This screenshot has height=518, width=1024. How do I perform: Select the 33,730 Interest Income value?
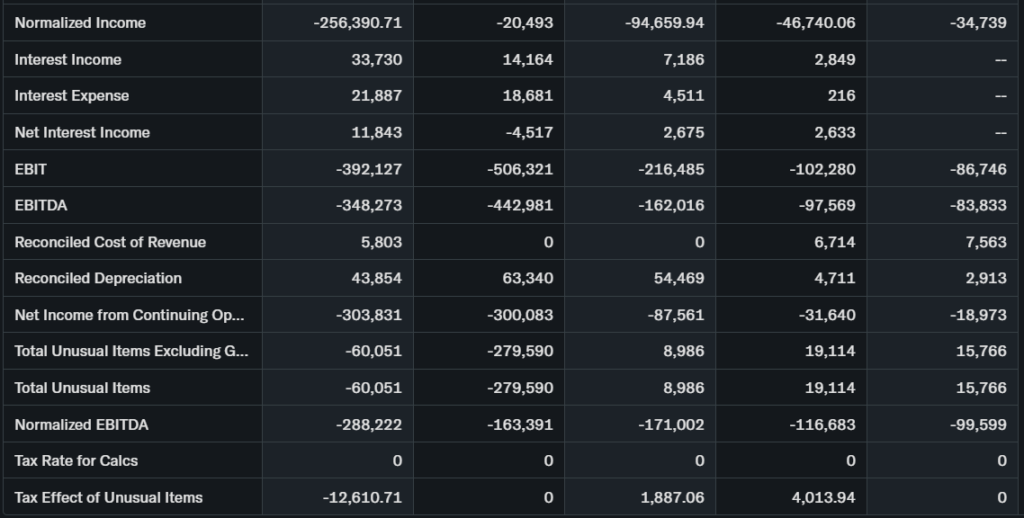[376, 60]
